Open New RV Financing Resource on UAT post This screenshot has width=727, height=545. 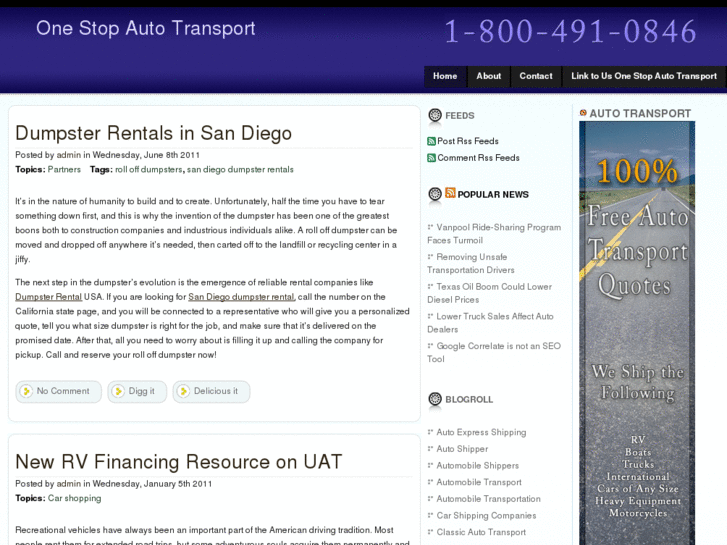179,462
